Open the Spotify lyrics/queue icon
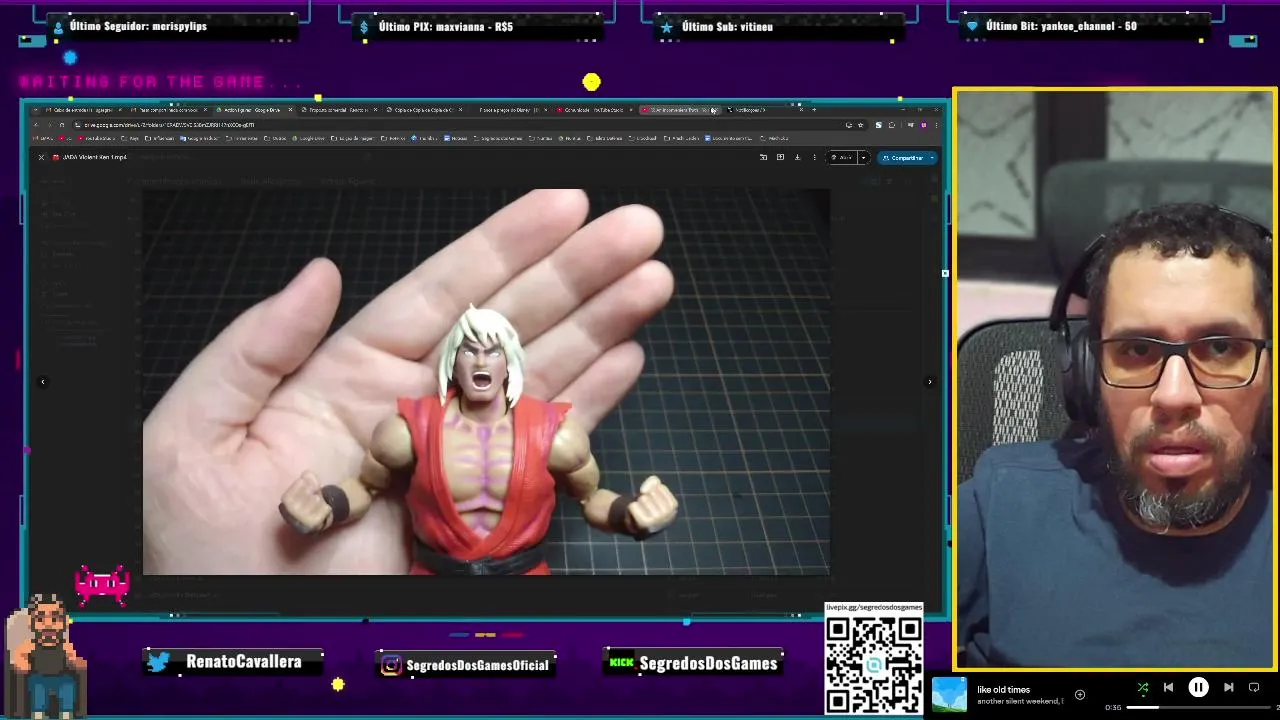The height and width of the screenshot is (720, 1280). coord(1254,687)
